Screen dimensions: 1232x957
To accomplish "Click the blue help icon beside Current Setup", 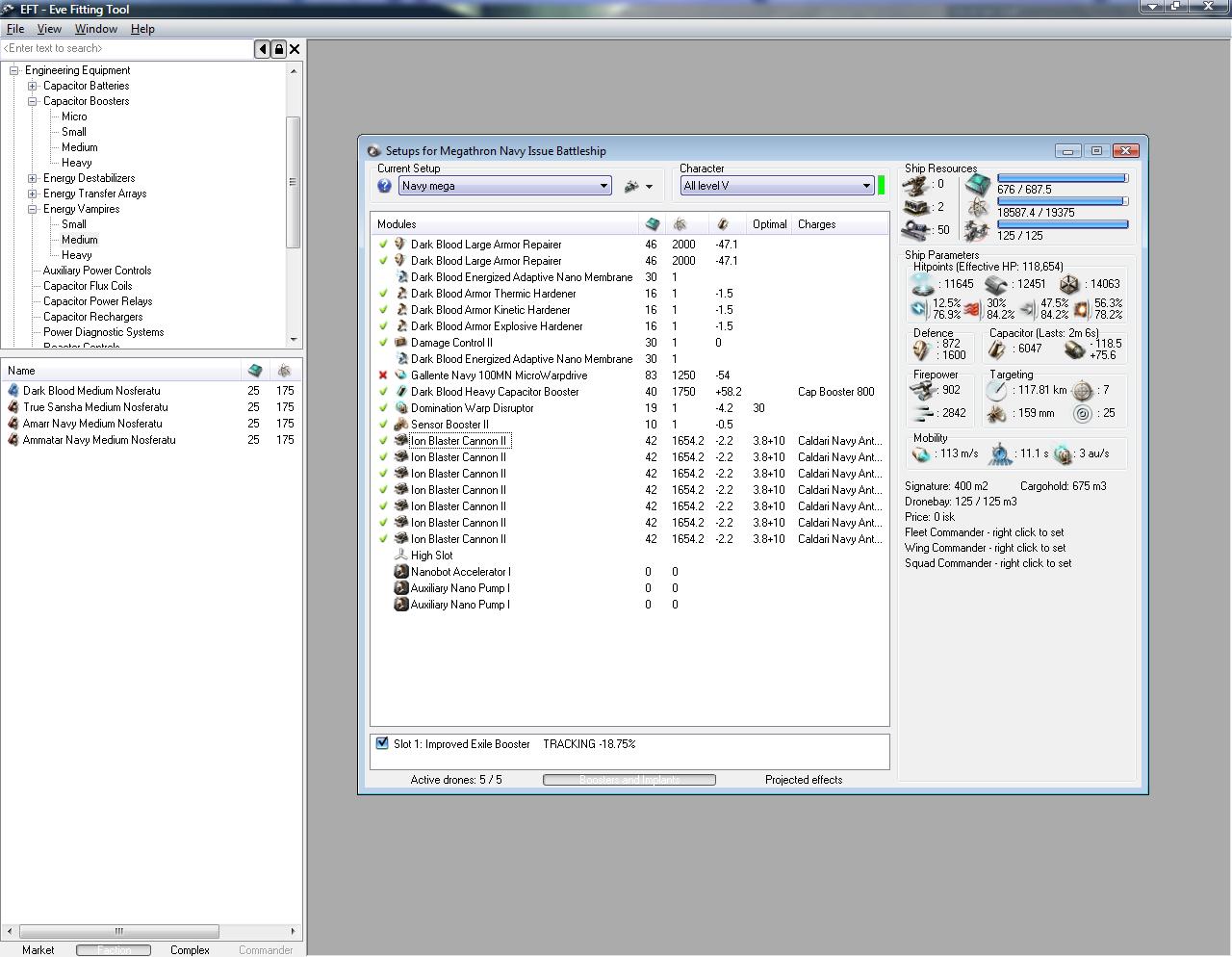I will [x=384, y=186].
